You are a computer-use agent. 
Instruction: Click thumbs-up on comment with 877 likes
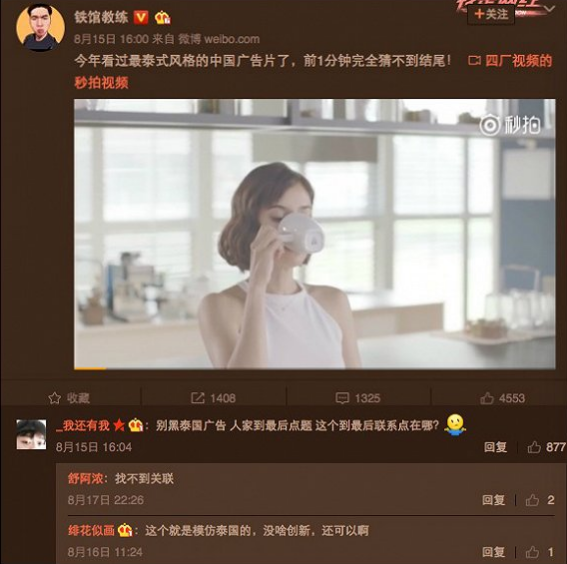click(534, 447)
